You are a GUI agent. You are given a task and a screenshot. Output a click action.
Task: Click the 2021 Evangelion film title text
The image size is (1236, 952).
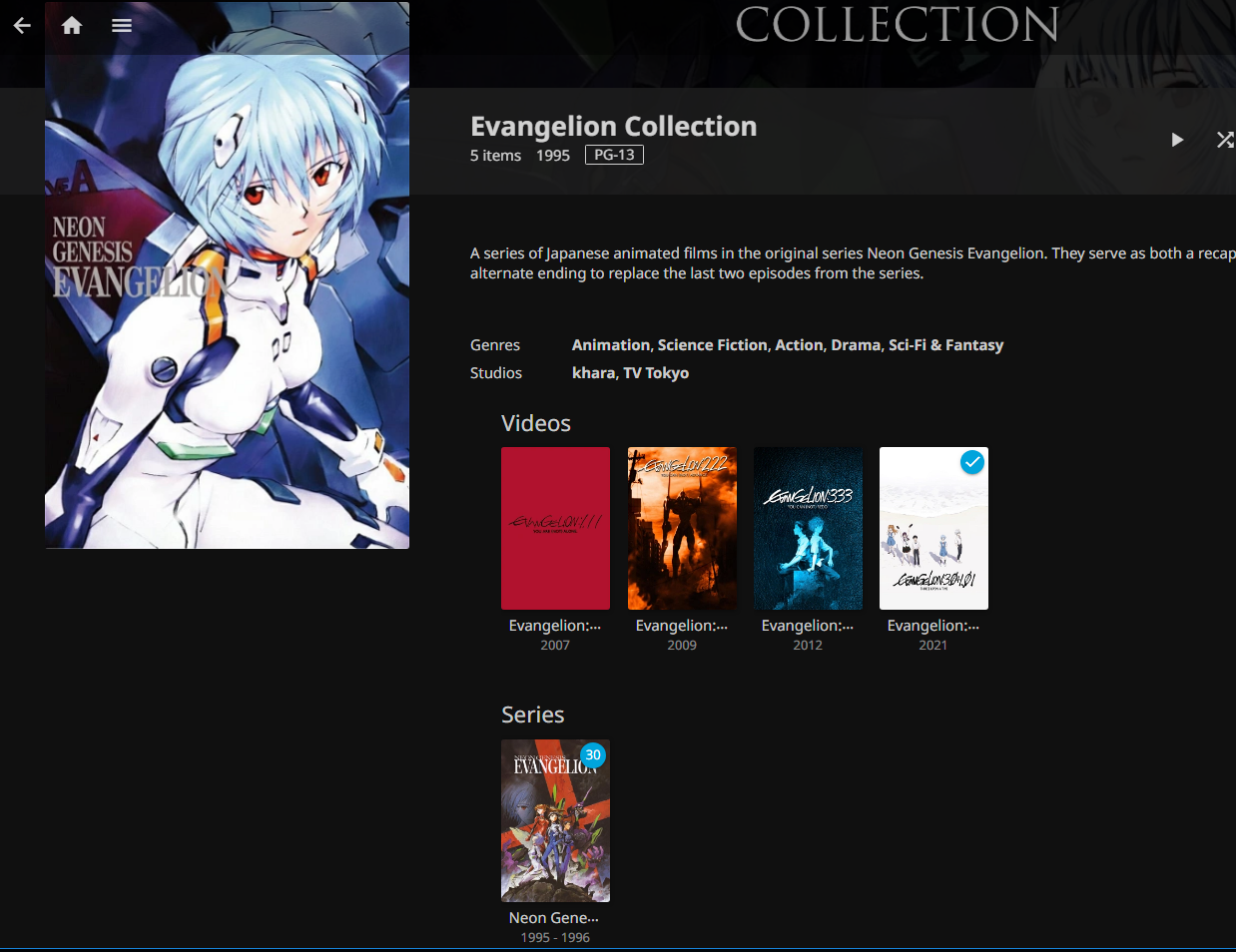[x=932, y=626]
